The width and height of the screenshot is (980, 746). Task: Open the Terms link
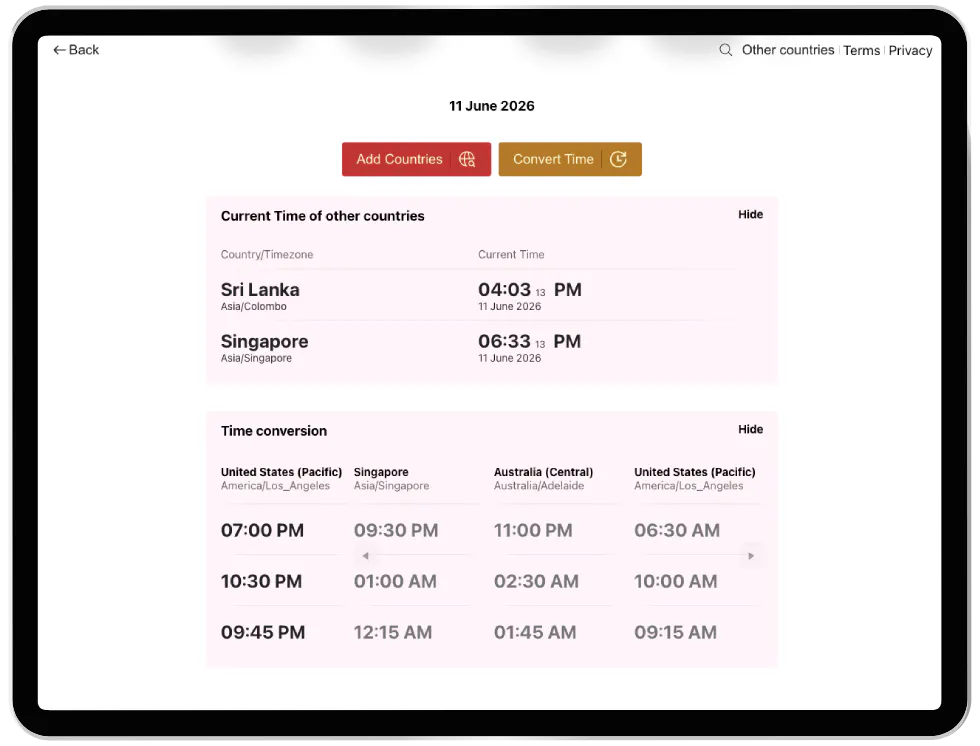[861, 51]
